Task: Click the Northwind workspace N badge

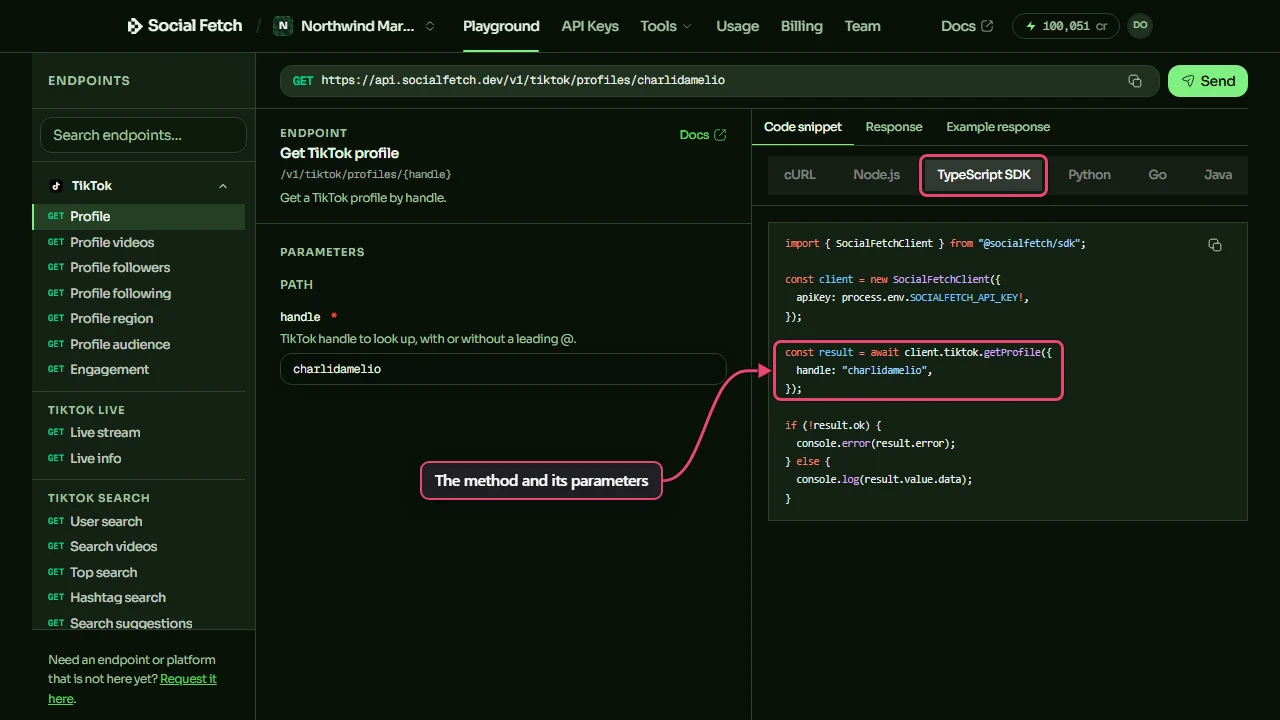Action: 283,26
